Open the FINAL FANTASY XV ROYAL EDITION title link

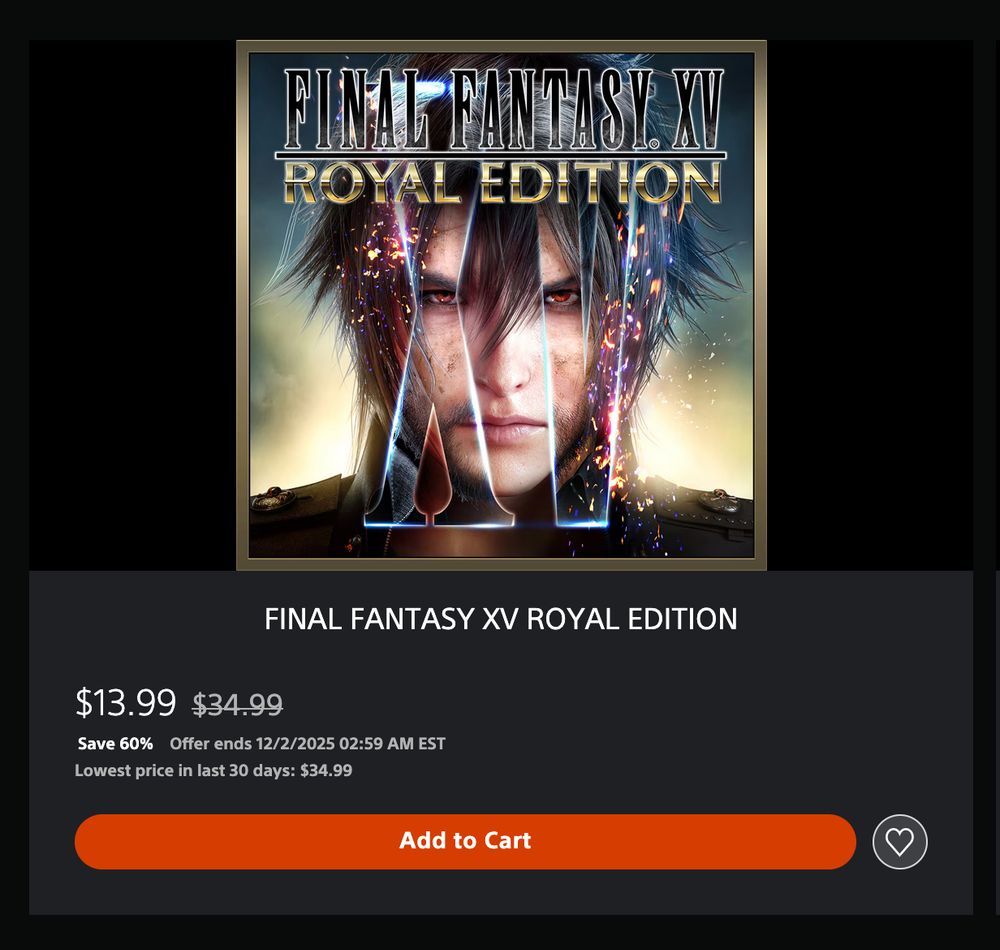click(501, 618)
